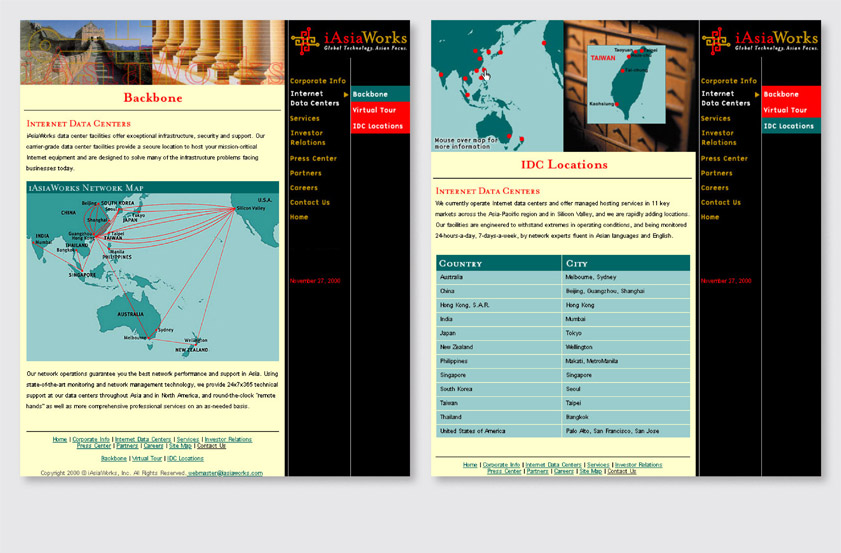
Task: Follow Press Center footer link on Backbone page
Action: tap(93, 446)
